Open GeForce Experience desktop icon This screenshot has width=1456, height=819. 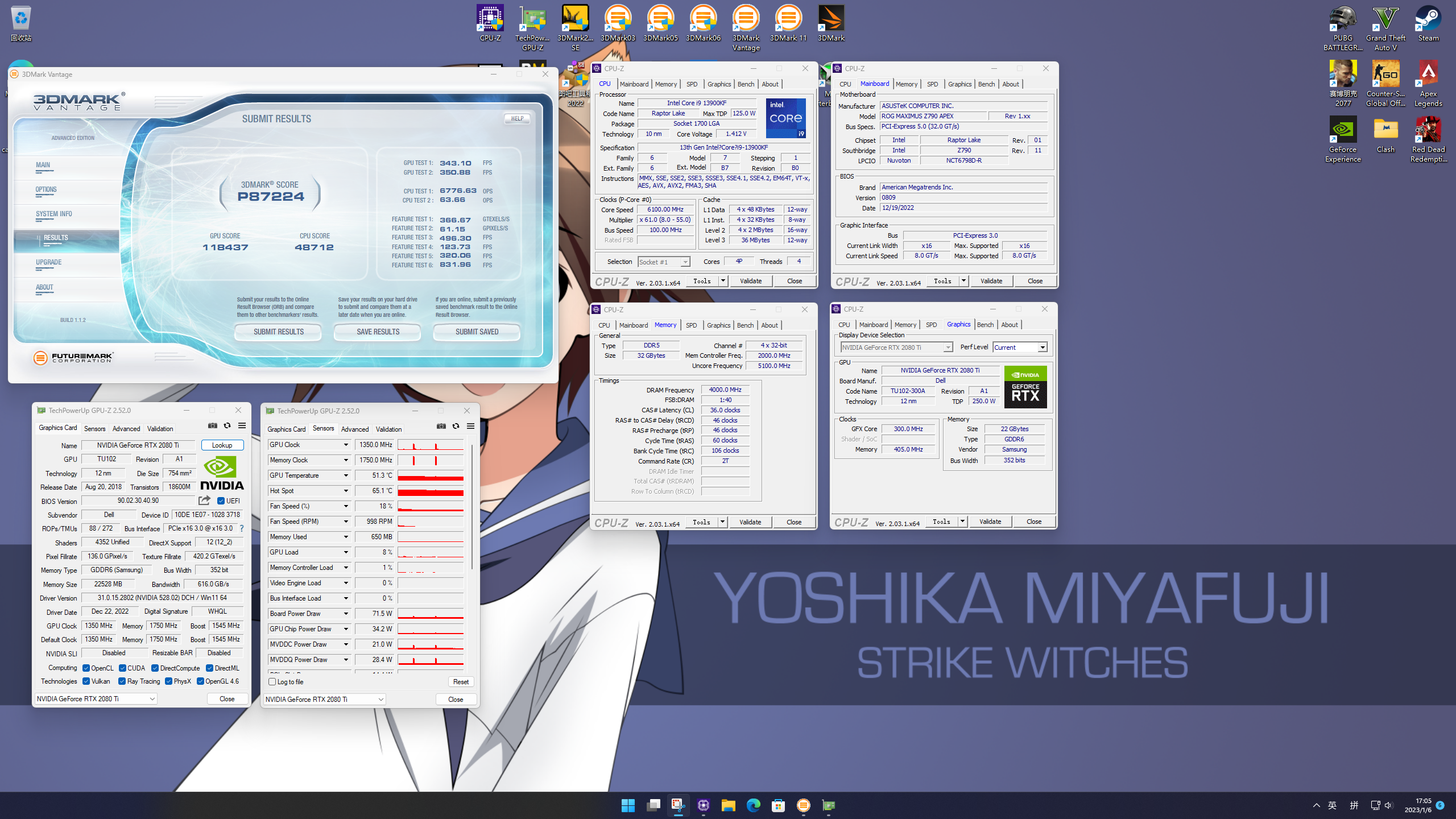[1343, 139]
